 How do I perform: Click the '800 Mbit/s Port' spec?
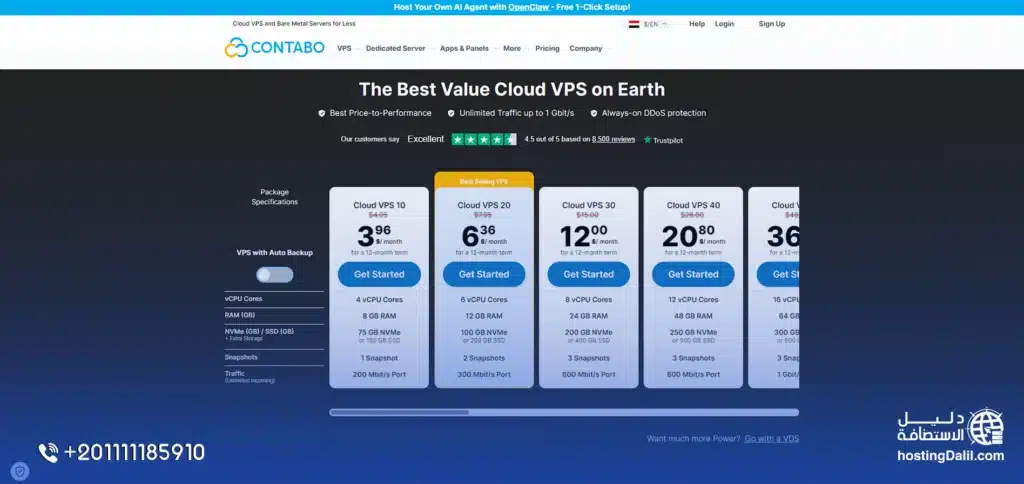pyautogui.click(x=693, y=375)
